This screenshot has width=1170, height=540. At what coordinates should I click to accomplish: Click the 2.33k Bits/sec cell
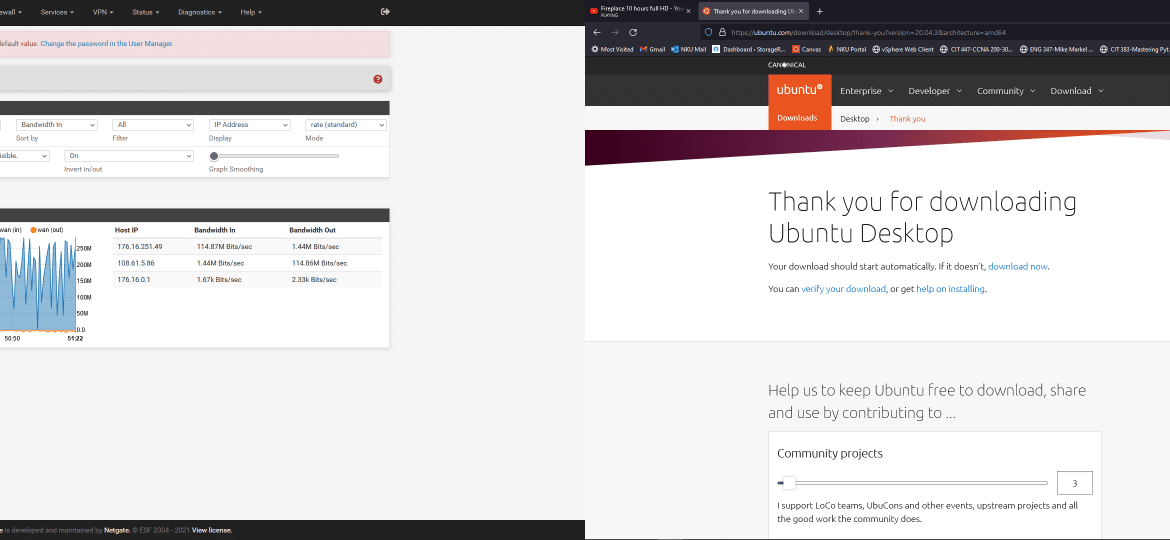point(314,280)
